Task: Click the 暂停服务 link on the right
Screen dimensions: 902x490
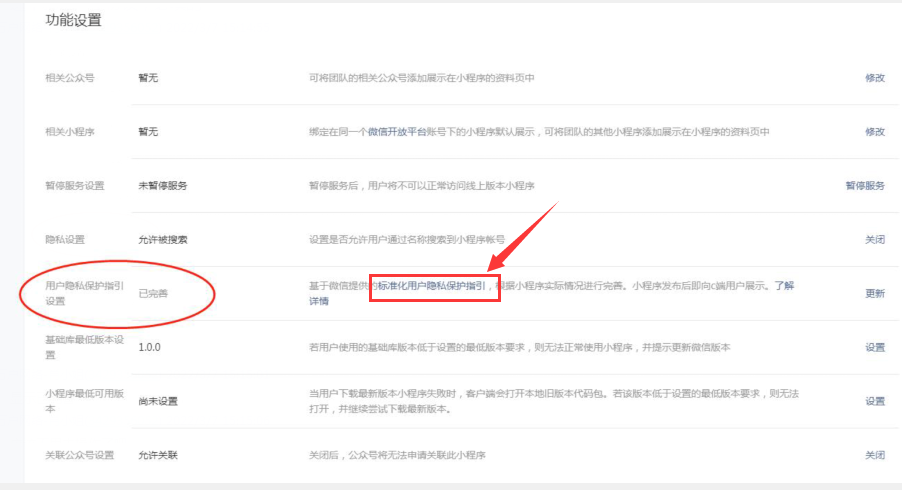Action: point(865,186)
